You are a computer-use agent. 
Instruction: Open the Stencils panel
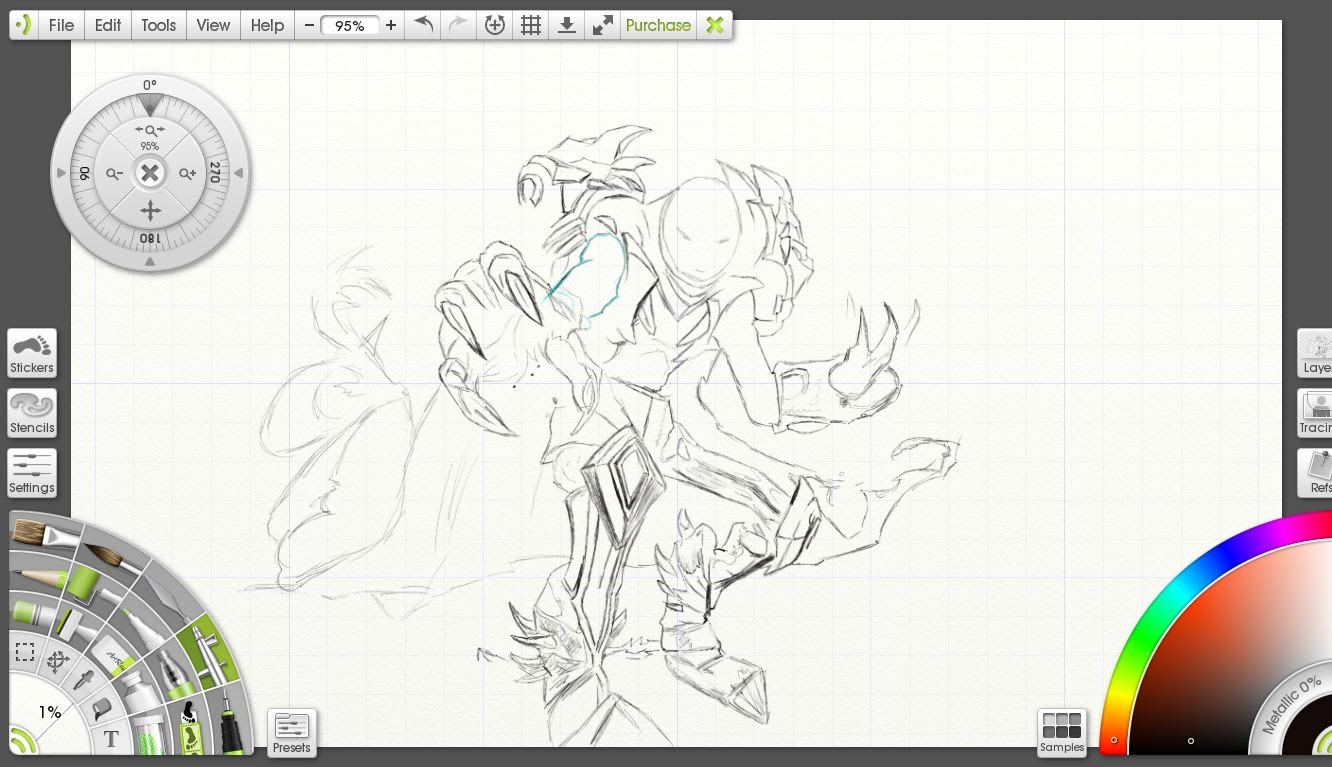(x=32, y=413)
